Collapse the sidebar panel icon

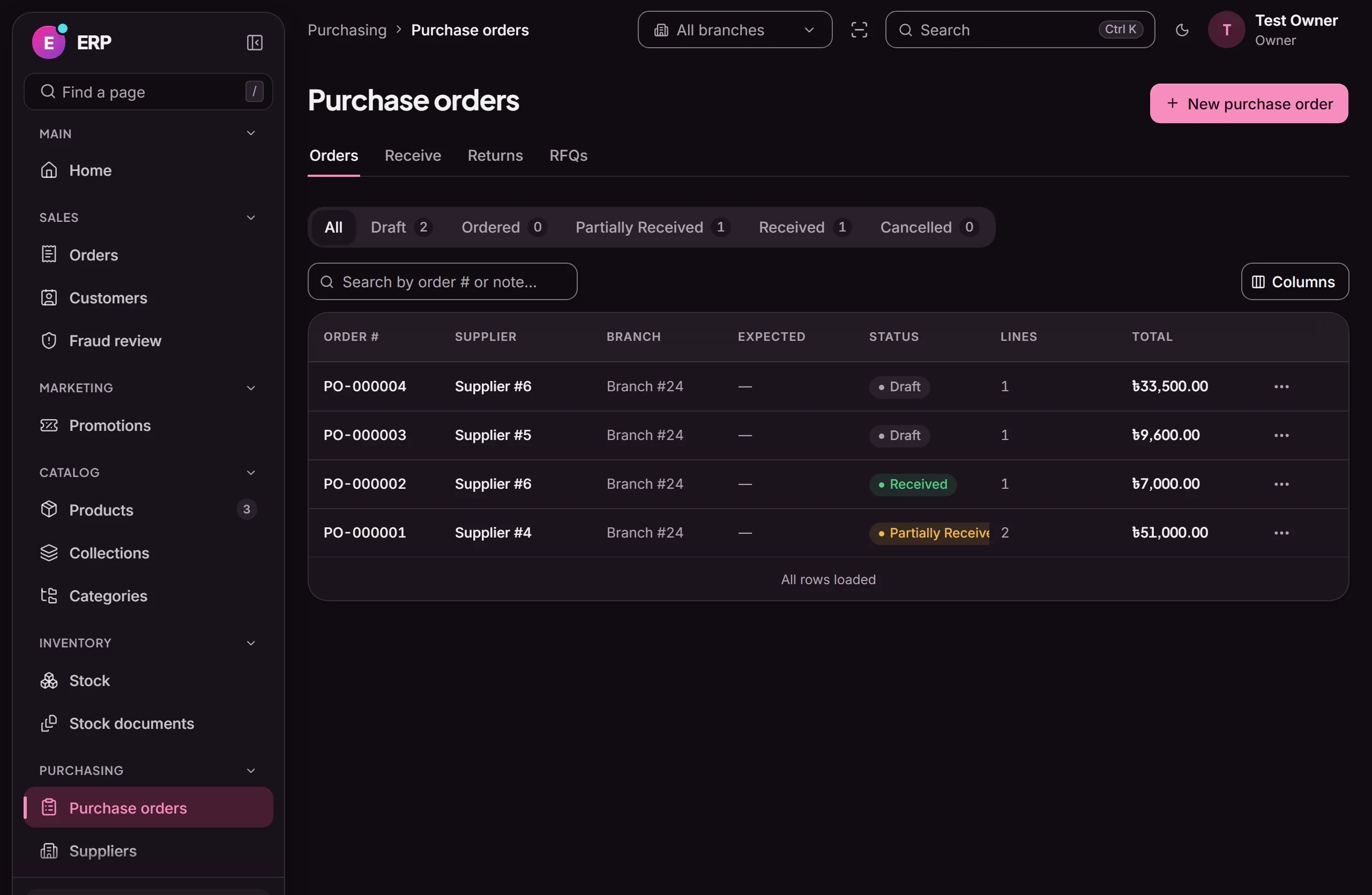254,43
